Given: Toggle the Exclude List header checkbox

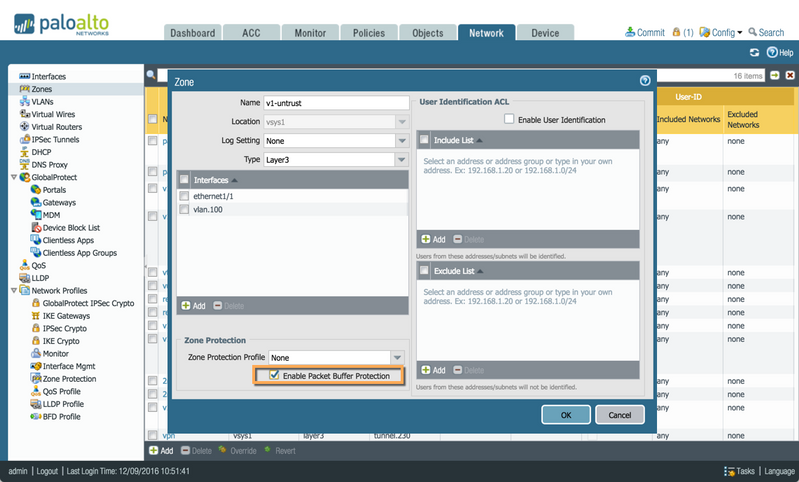Looking at the screenshot, I should pyautogui.click(x=424, y=270).
